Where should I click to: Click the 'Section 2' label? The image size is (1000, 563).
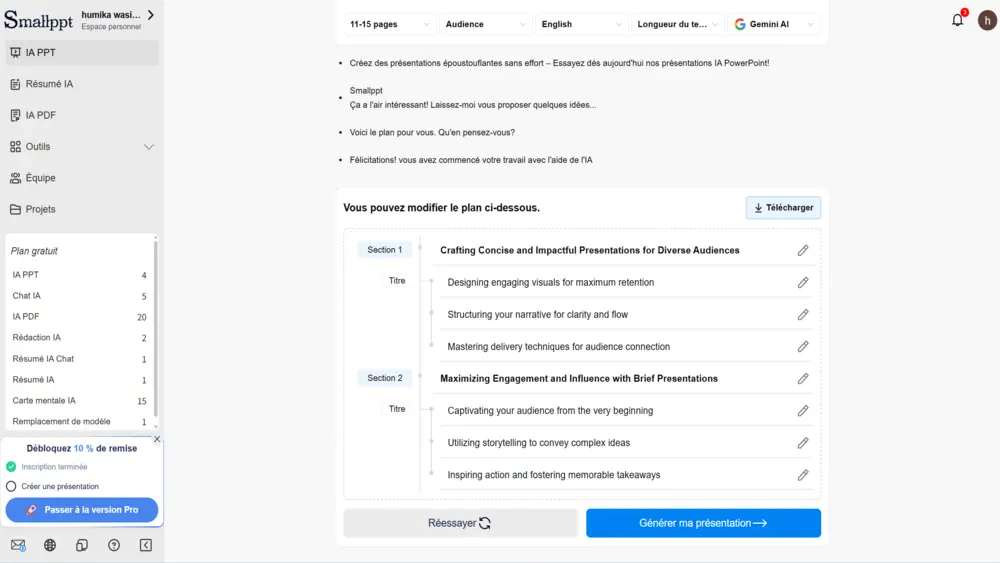385,378
